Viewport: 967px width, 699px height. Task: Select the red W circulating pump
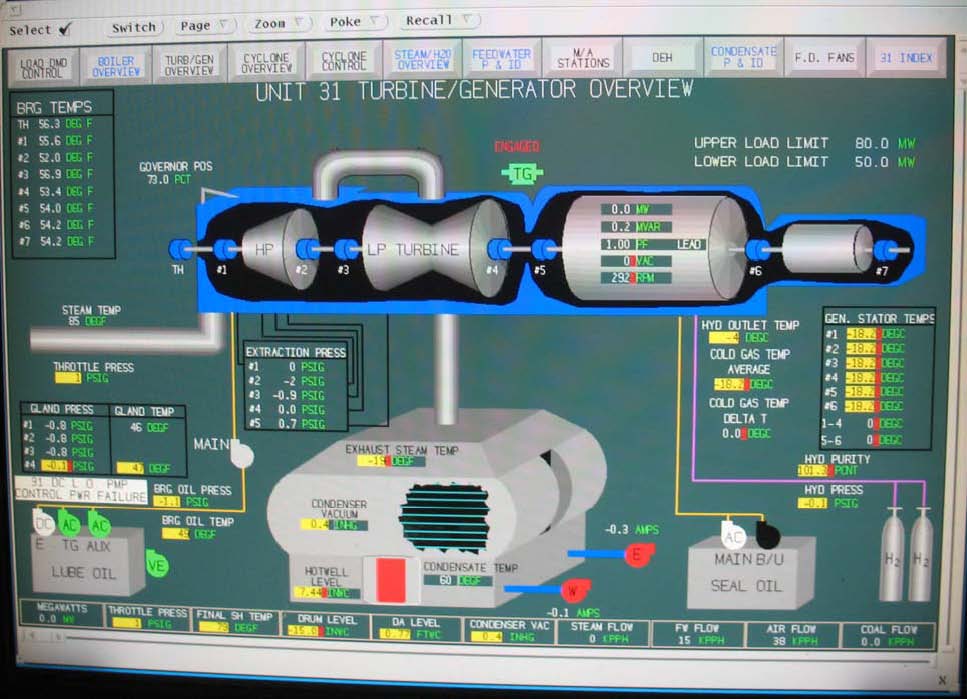(x=575, y=590)
